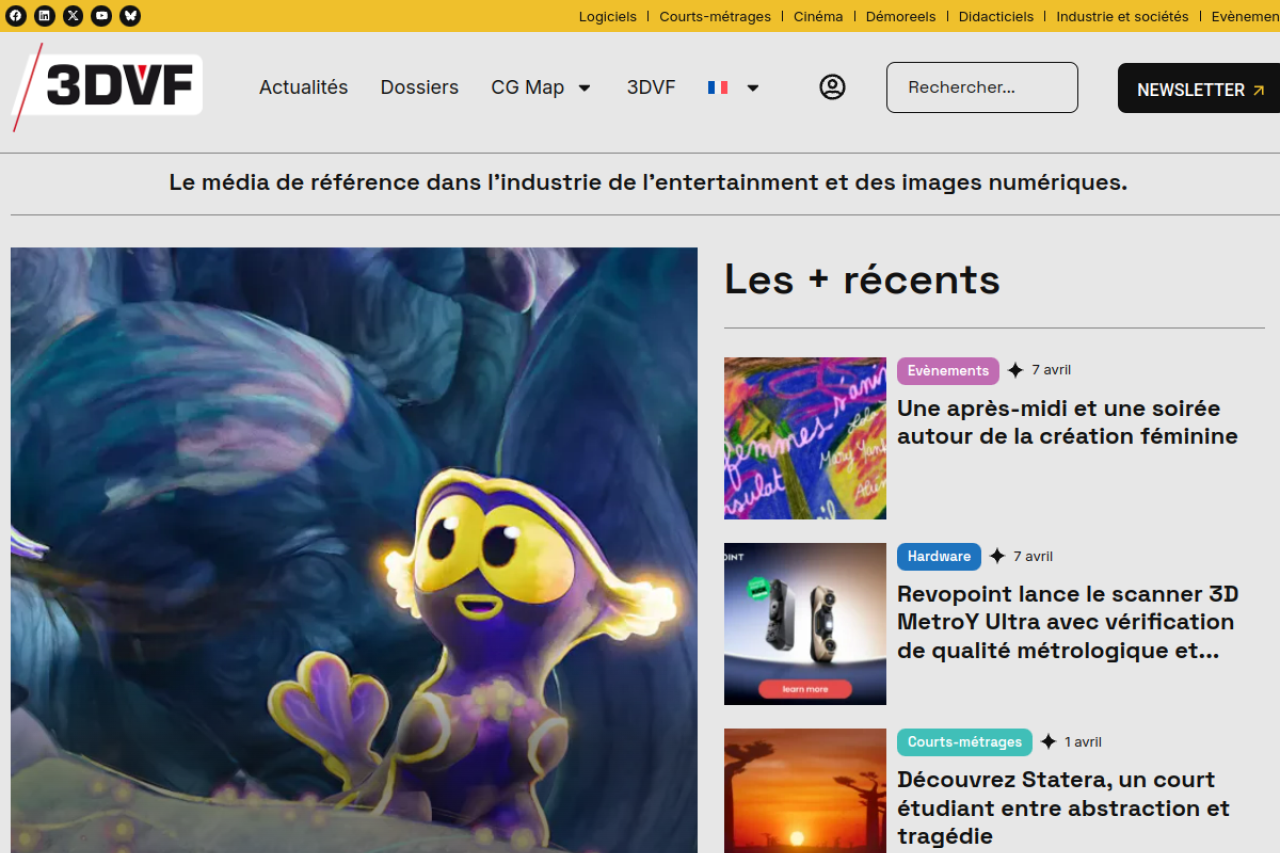Open the Revopoint scanner article thumbnail
Viewport: 1280px width, 853px height.
pyautogui.click(x=805, y=623)
